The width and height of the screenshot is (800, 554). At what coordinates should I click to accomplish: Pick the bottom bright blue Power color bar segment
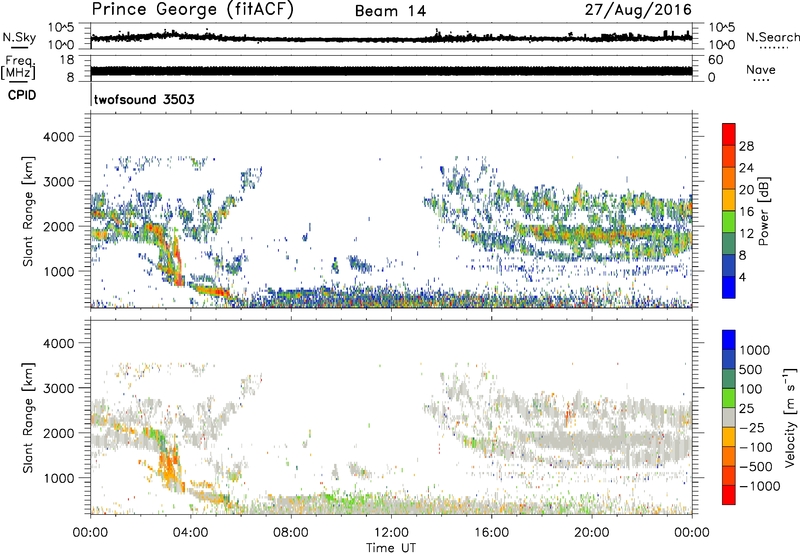click(729, 287)
